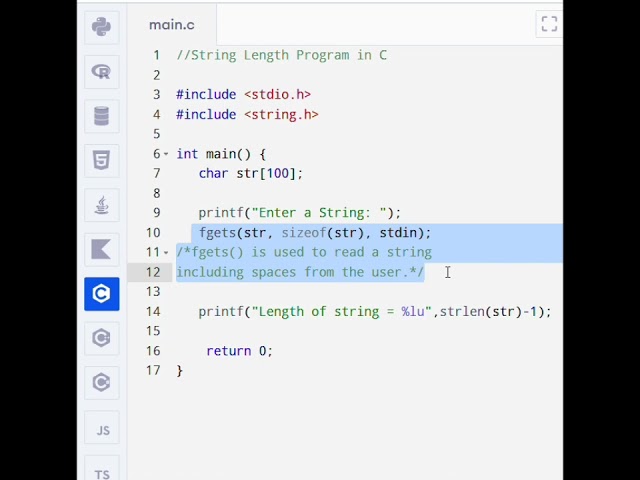Click on 'char str[100];' declaration
This screenshot has height=480, width=640.
(251, 174)
